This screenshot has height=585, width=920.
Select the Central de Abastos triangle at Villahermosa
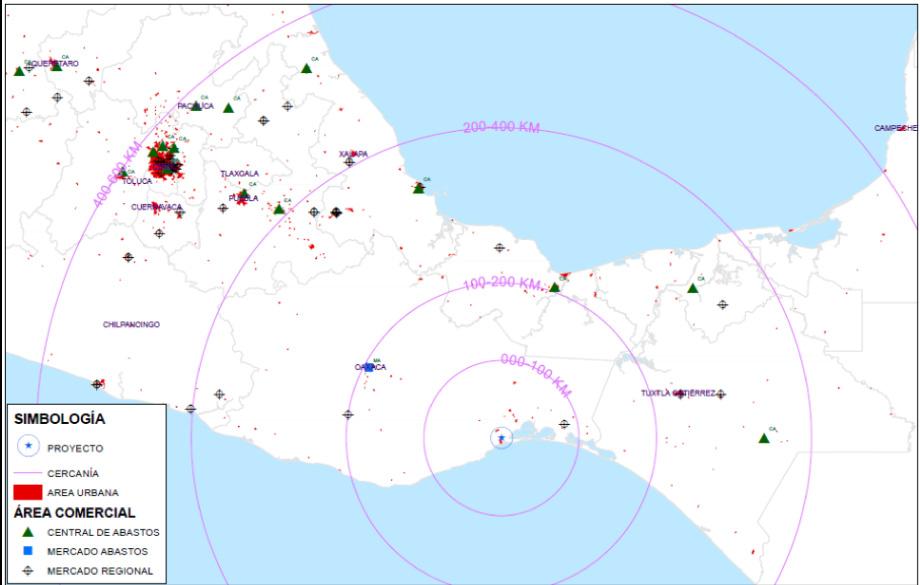692,288
